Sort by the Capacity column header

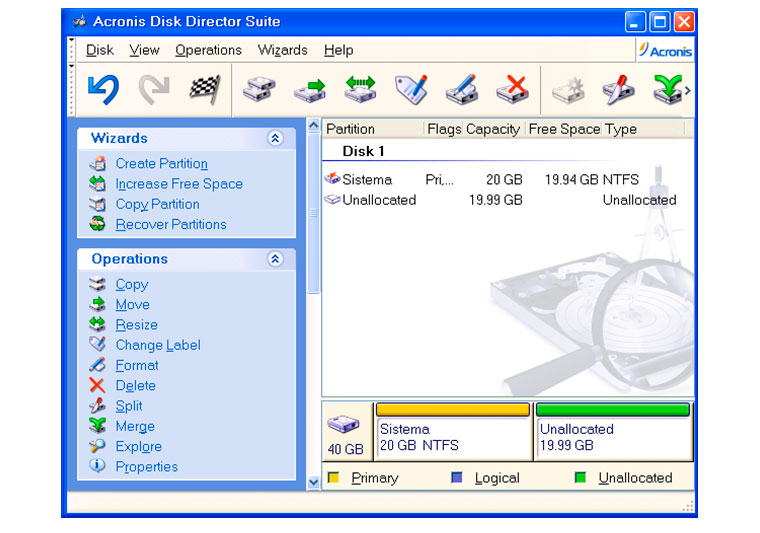pyautogui.click(x=493, y=129)
